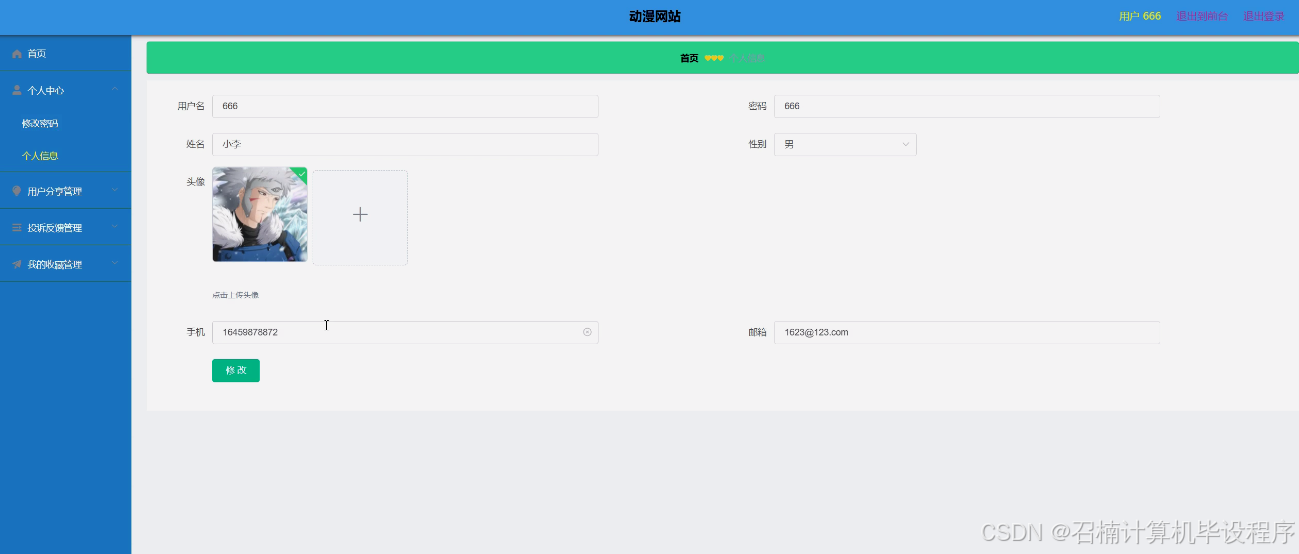1299x554 pixels.
Task: Click the 邮箱 field label
Action: 757,332
